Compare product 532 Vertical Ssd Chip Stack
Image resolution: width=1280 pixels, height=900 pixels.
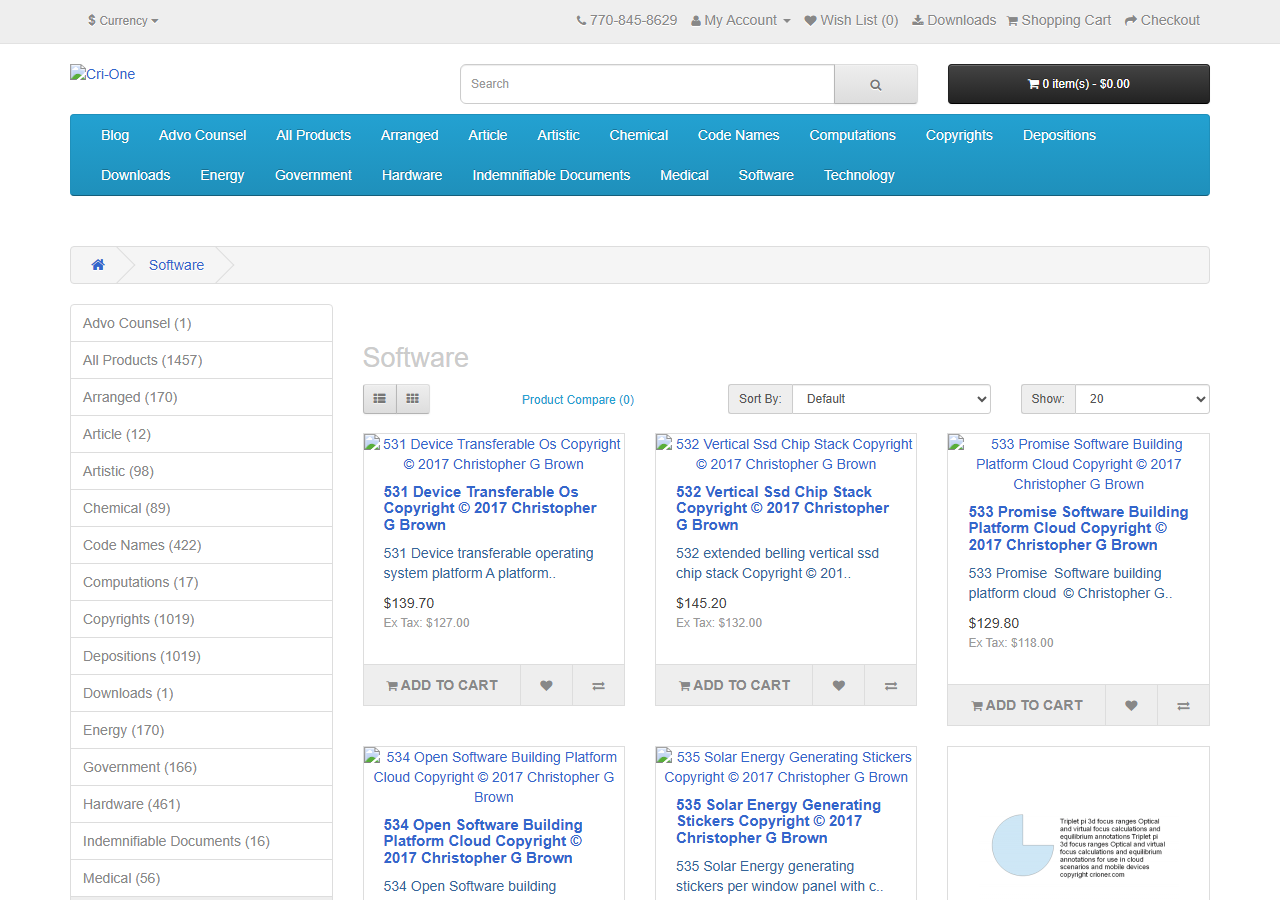[x=890, y=685]
